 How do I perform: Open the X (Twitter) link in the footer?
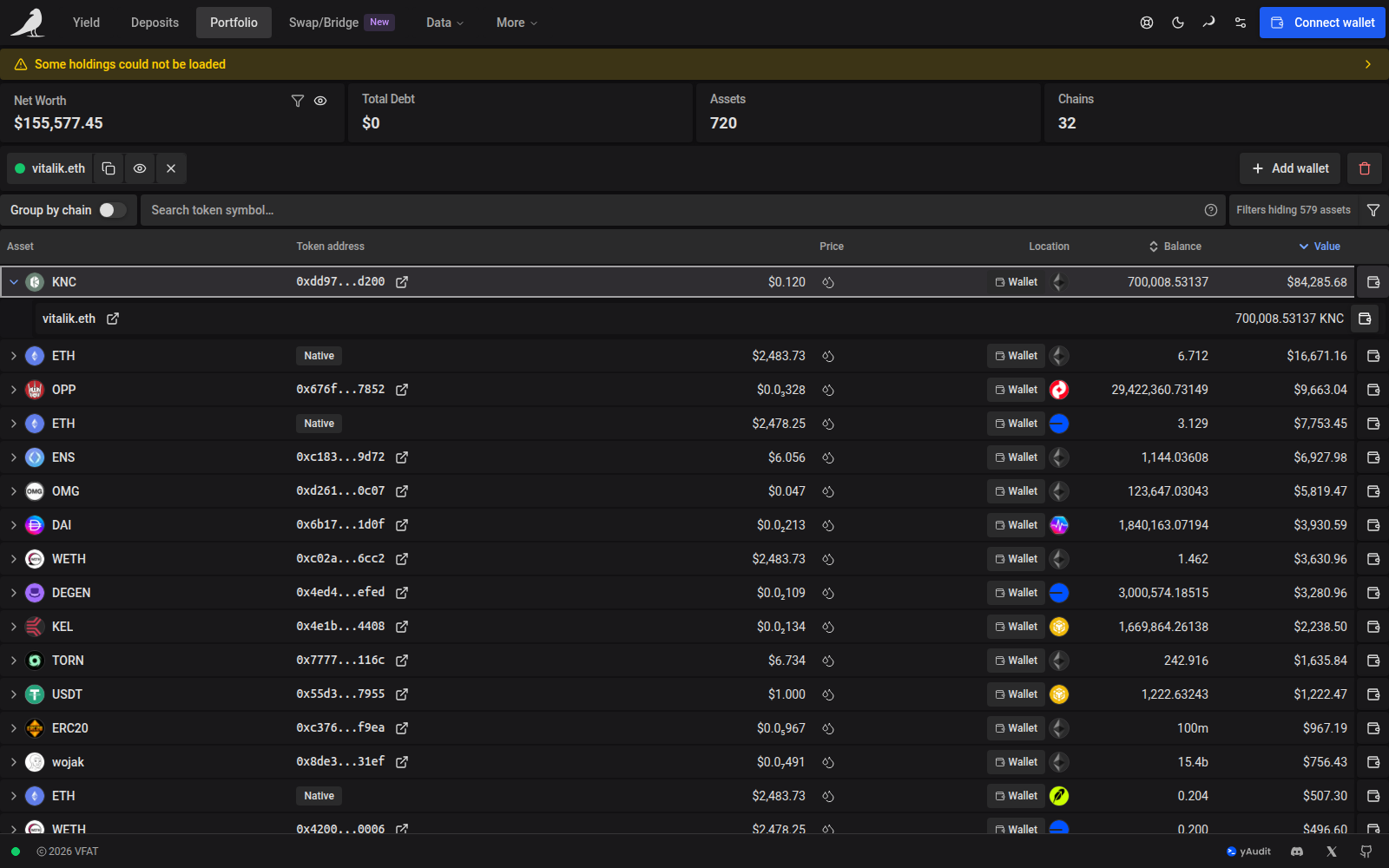tap(1332, 852)
